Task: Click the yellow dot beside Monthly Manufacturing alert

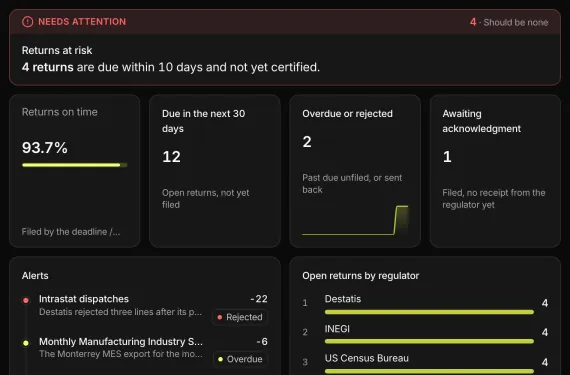Action: 26,343
